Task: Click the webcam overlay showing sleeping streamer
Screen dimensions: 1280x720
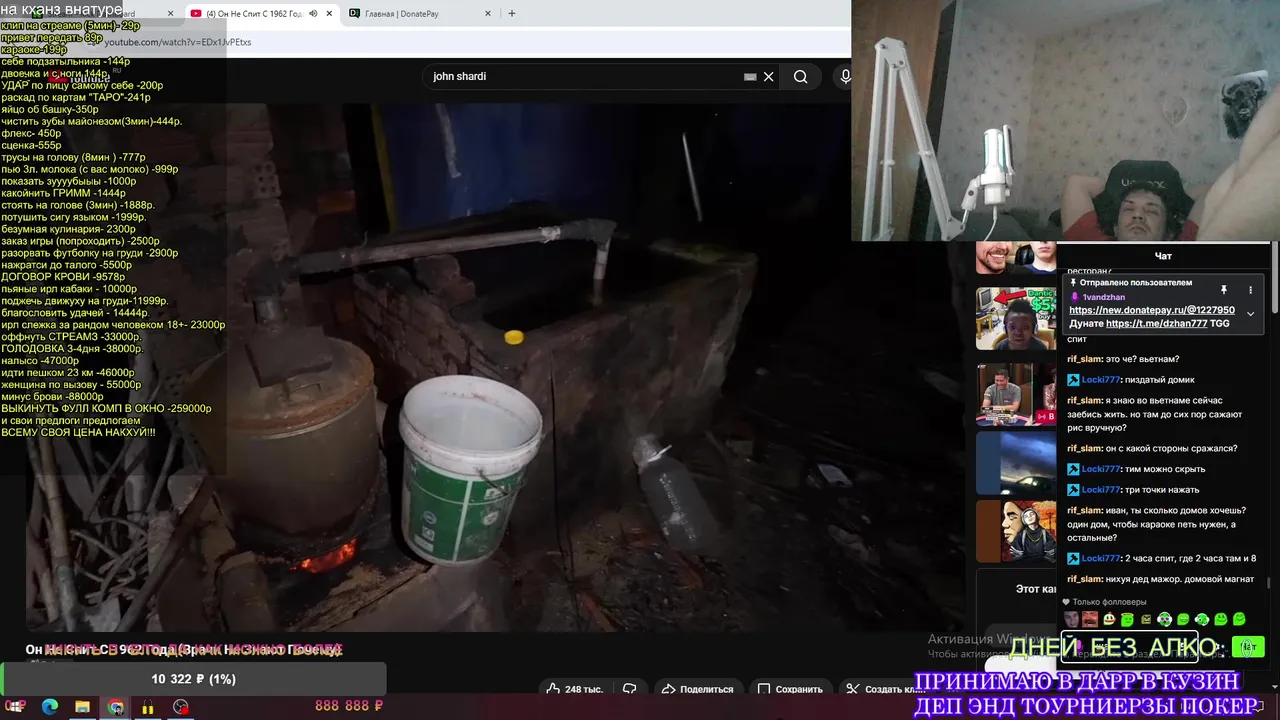Action: [x=1065, y=120]
